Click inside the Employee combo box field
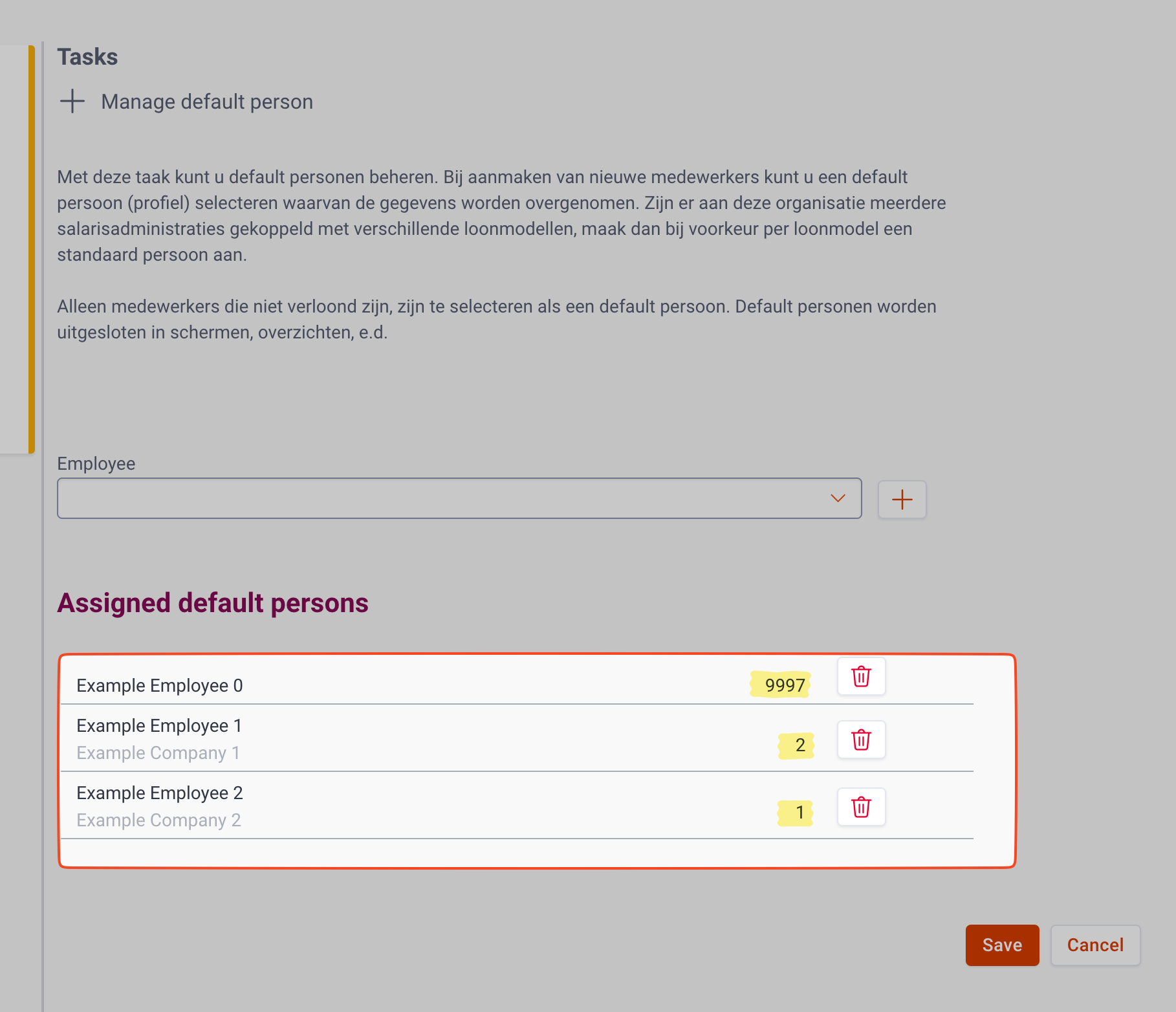Viewport: 1176px width, 1012px height. [440, 498]
